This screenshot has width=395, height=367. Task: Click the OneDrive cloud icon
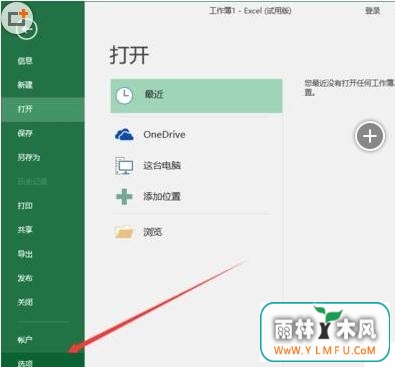click(124, 135)
